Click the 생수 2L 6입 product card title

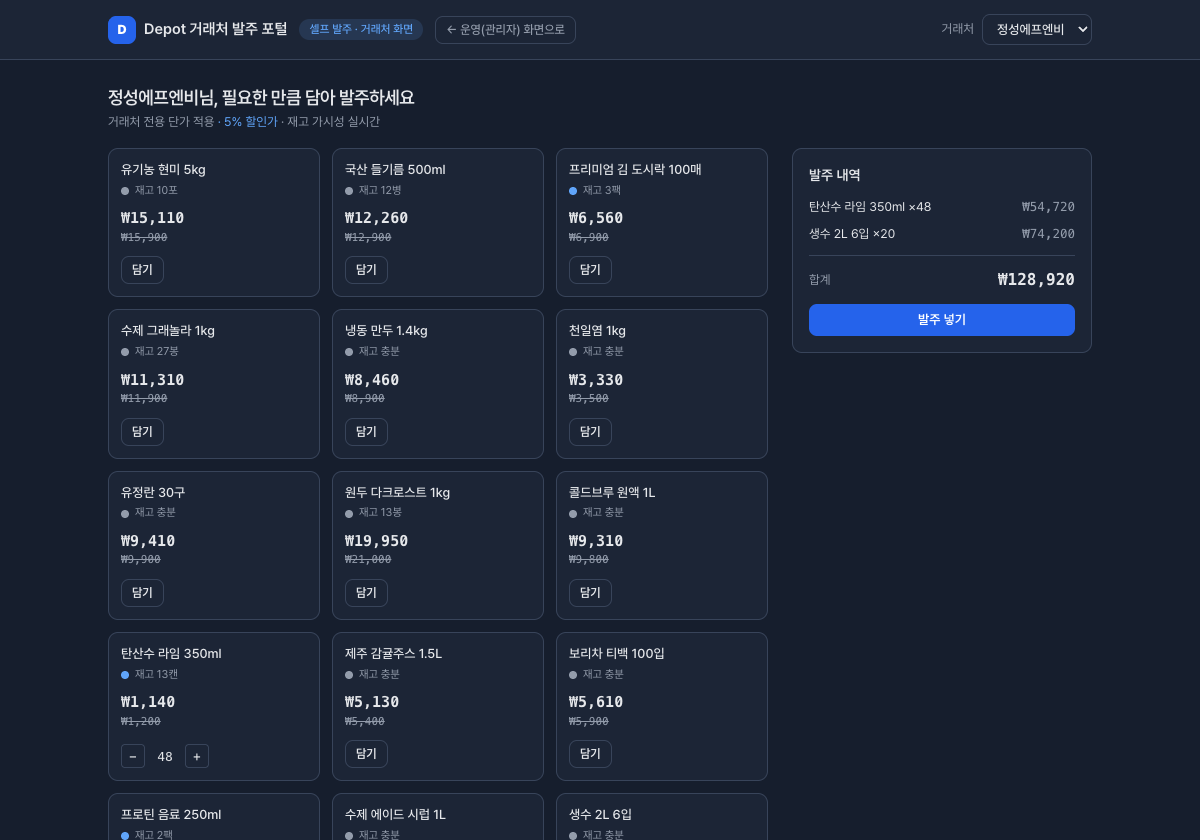[x=600, y=815]
